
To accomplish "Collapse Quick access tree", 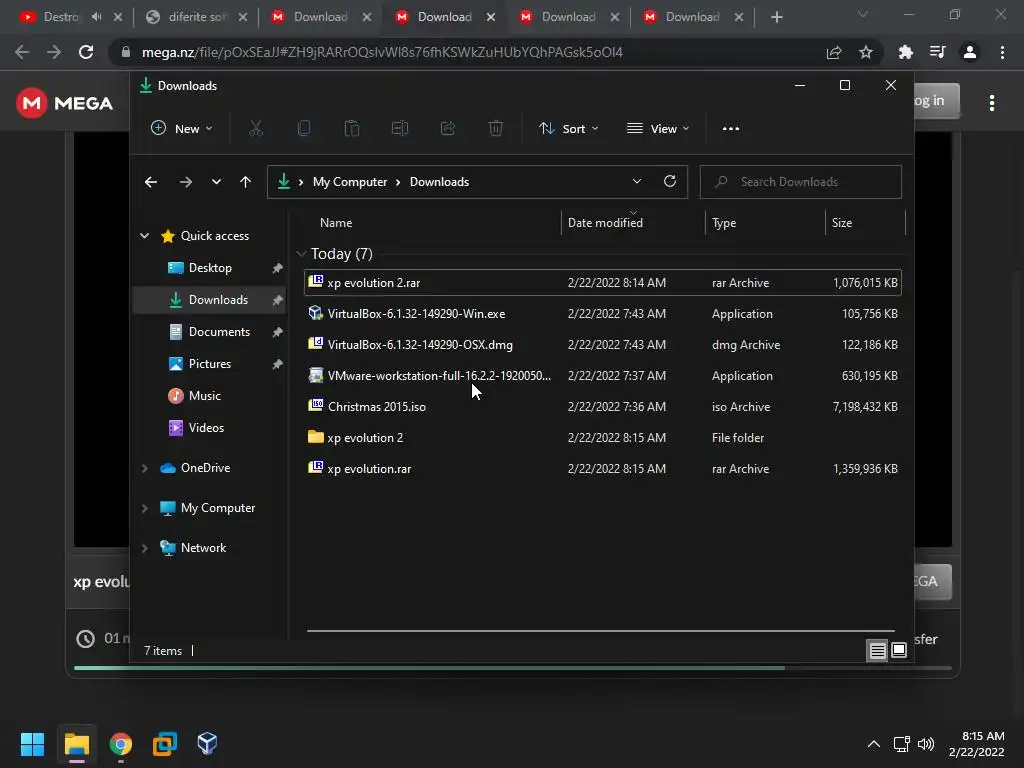I will pos(144,236).
